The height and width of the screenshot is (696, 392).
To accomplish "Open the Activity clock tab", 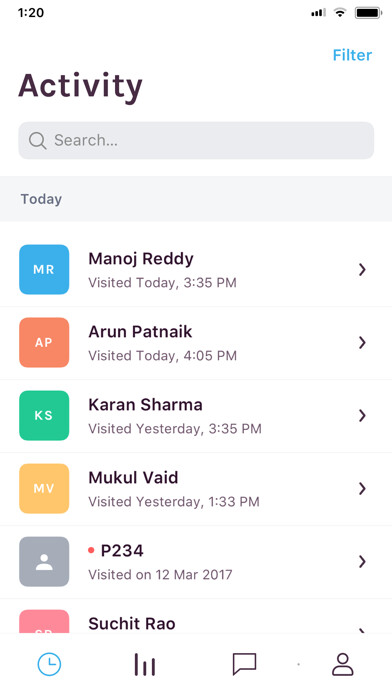I will pyautogui.click(x=49, y=664).
